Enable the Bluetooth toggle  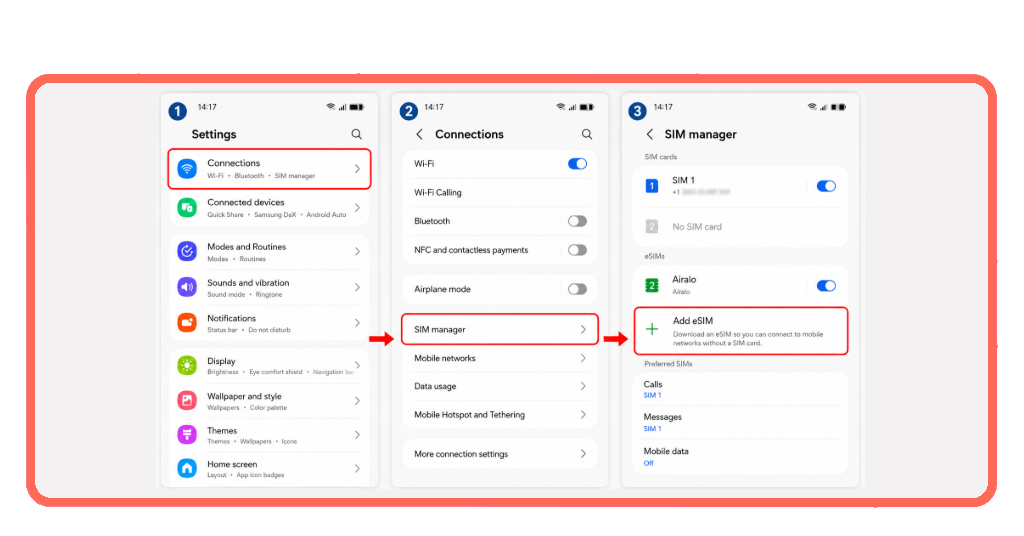[x=577, y=221]
